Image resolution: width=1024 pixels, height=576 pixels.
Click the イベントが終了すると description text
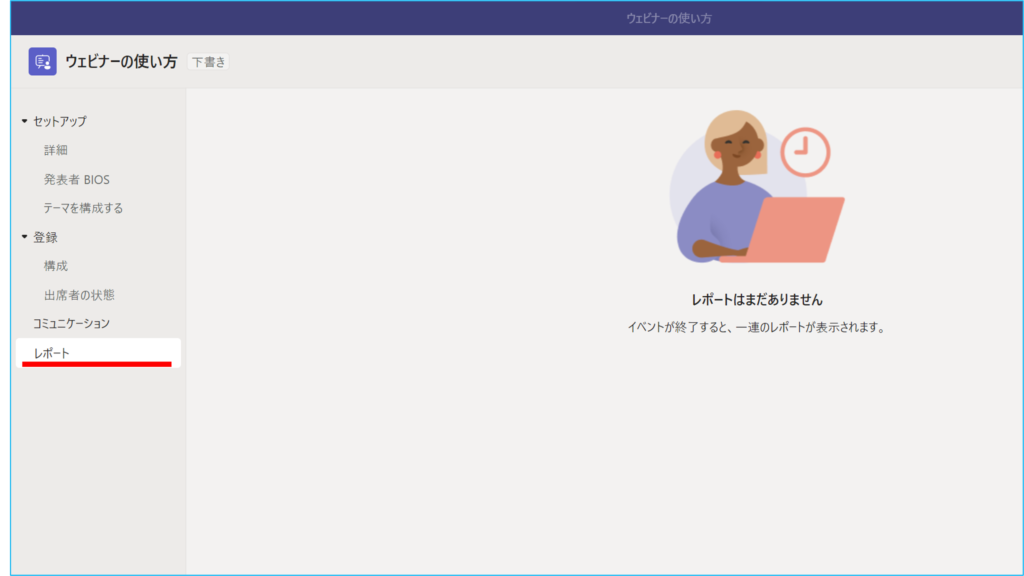click(756, 327)
